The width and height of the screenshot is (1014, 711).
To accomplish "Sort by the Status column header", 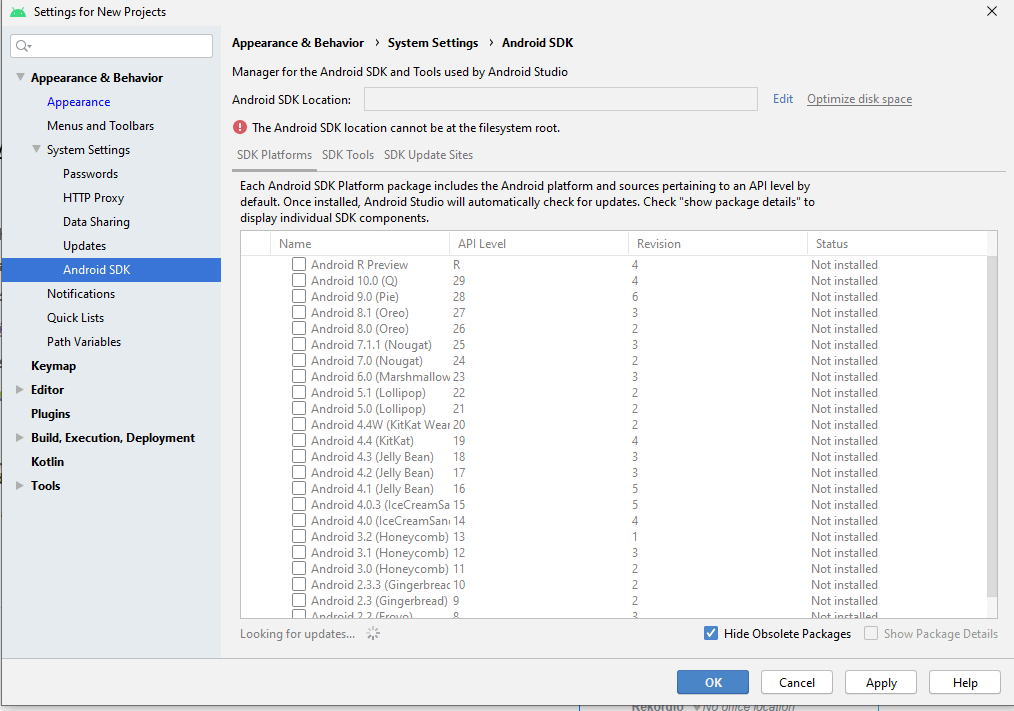I will point(898,243).
